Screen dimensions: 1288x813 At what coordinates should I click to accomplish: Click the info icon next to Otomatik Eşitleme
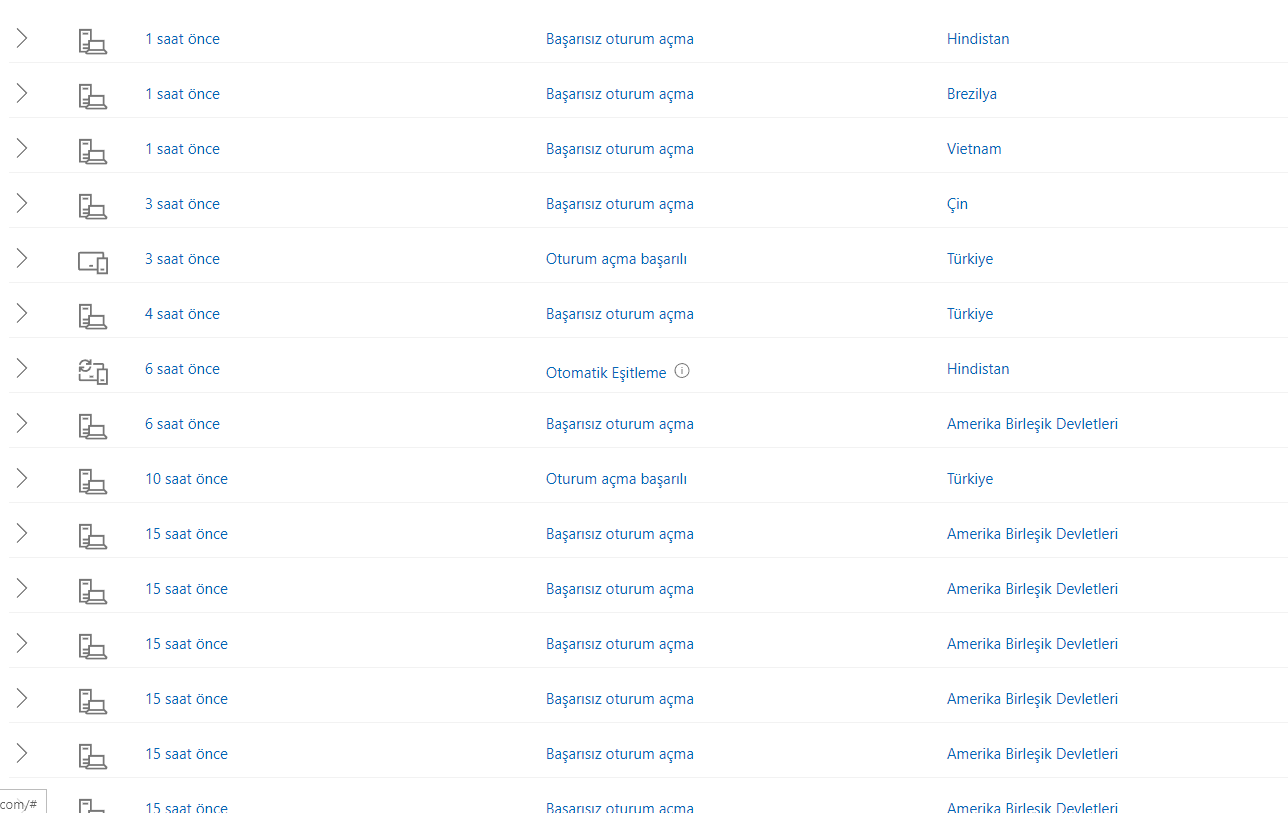coord(682,370)
